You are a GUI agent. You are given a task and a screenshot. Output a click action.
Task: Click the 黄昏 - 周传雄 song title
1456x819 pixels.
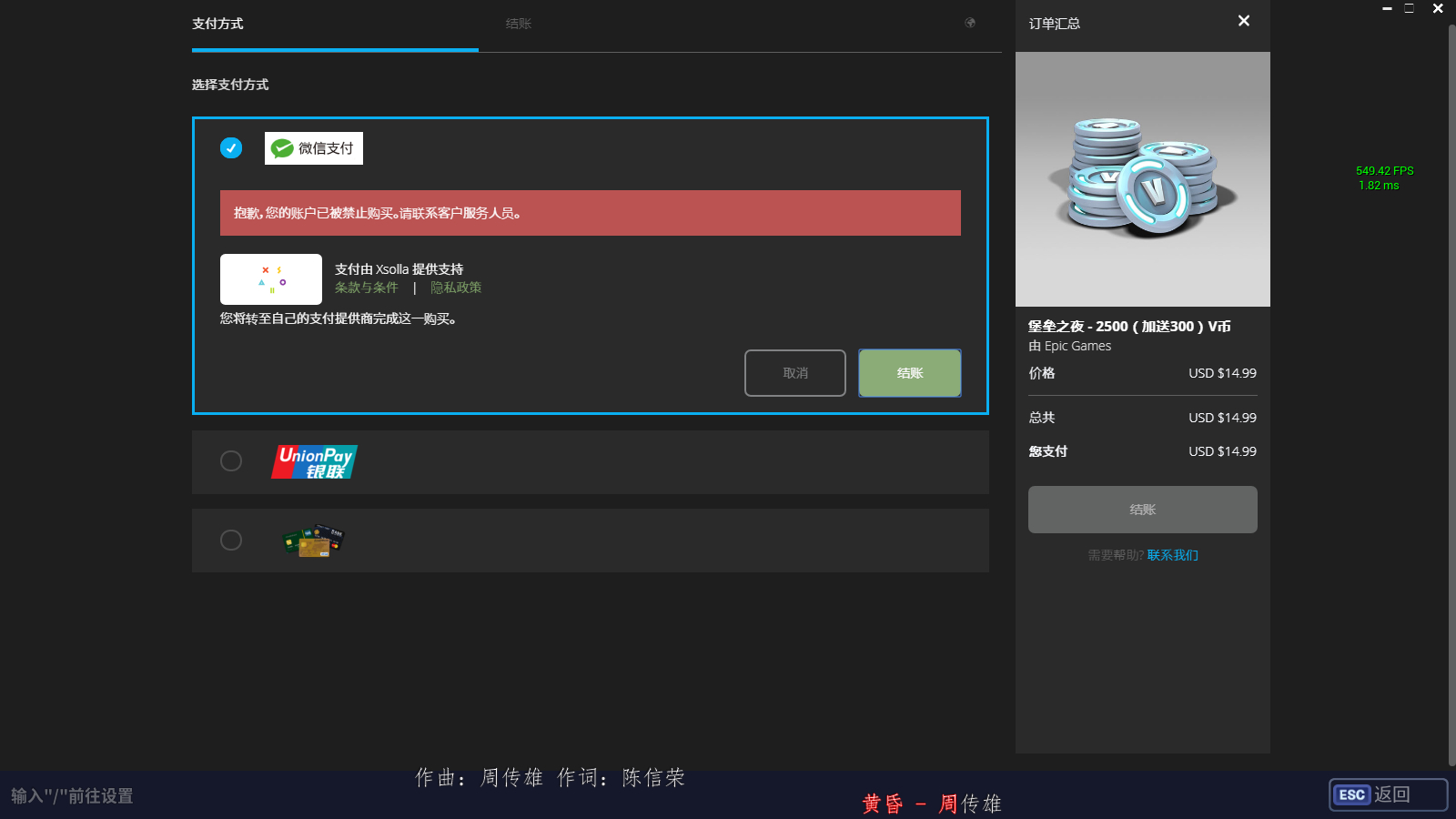(x=932, y=804)
